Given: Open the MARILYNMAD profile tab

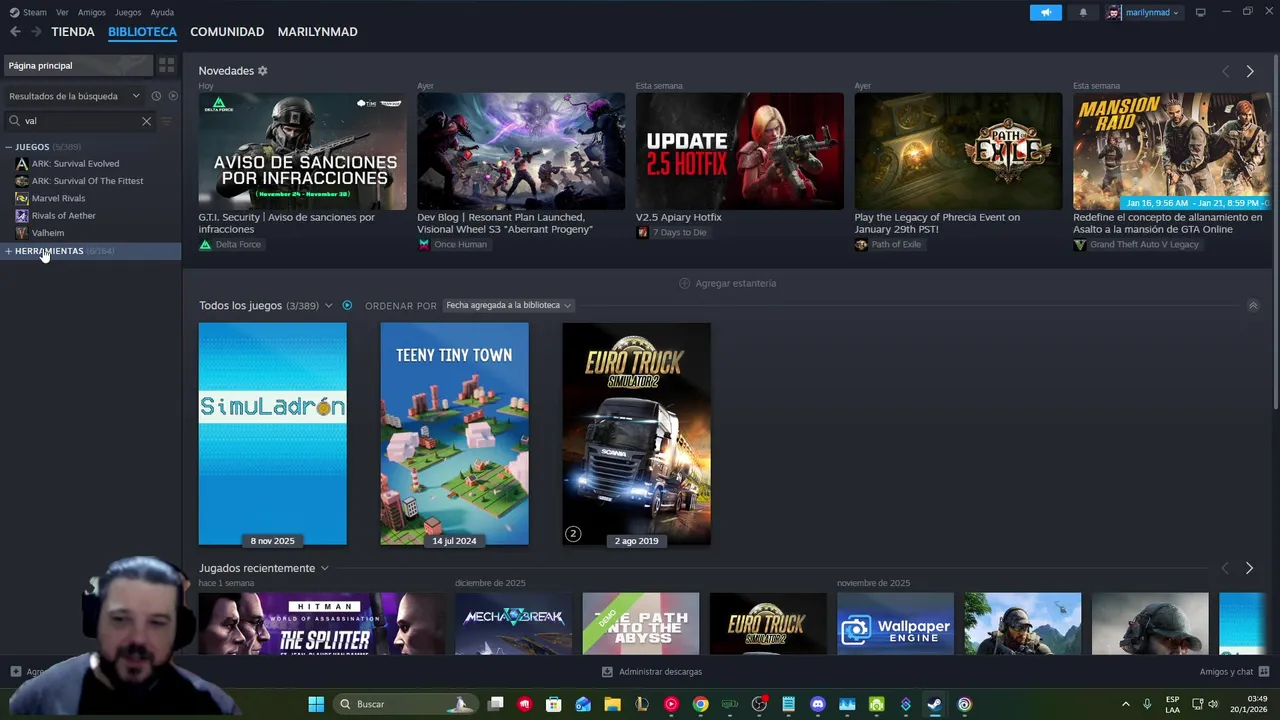Looking at the screenshot, I should tap(317, 32).
